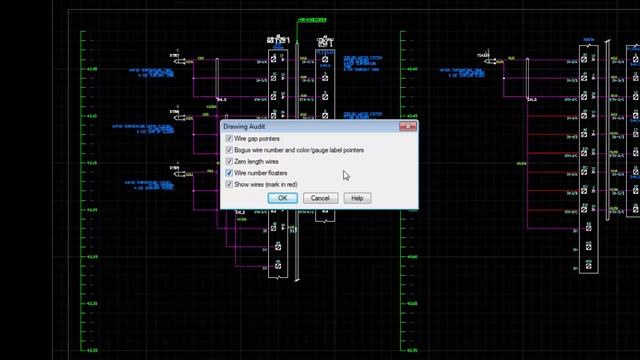Toggle Bogus wire number and color/gauge label pointers

[x=229, y=150]
